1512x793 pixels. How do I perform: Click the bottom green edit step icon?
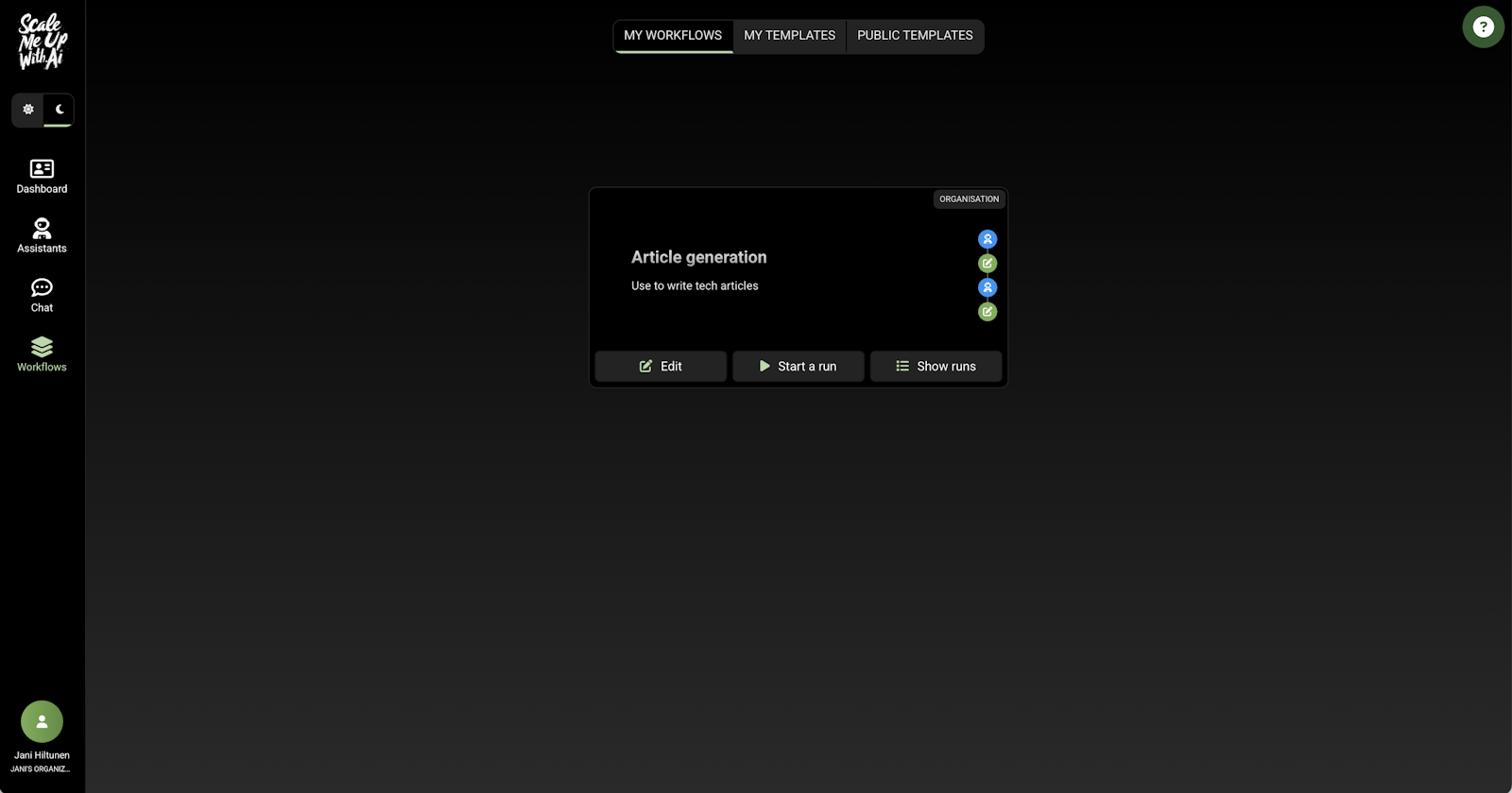tap(988, 312)
